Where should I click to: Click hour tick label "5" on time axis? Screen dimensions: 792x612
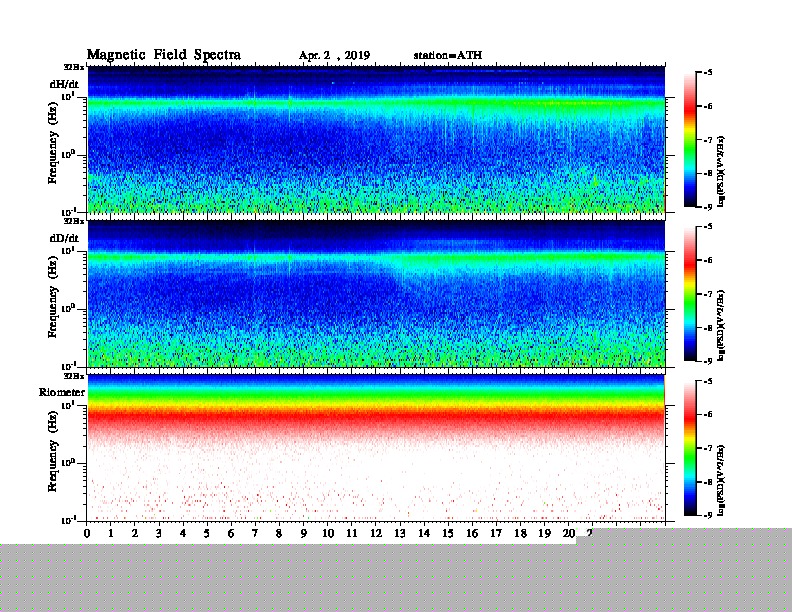tap(207, 533)
